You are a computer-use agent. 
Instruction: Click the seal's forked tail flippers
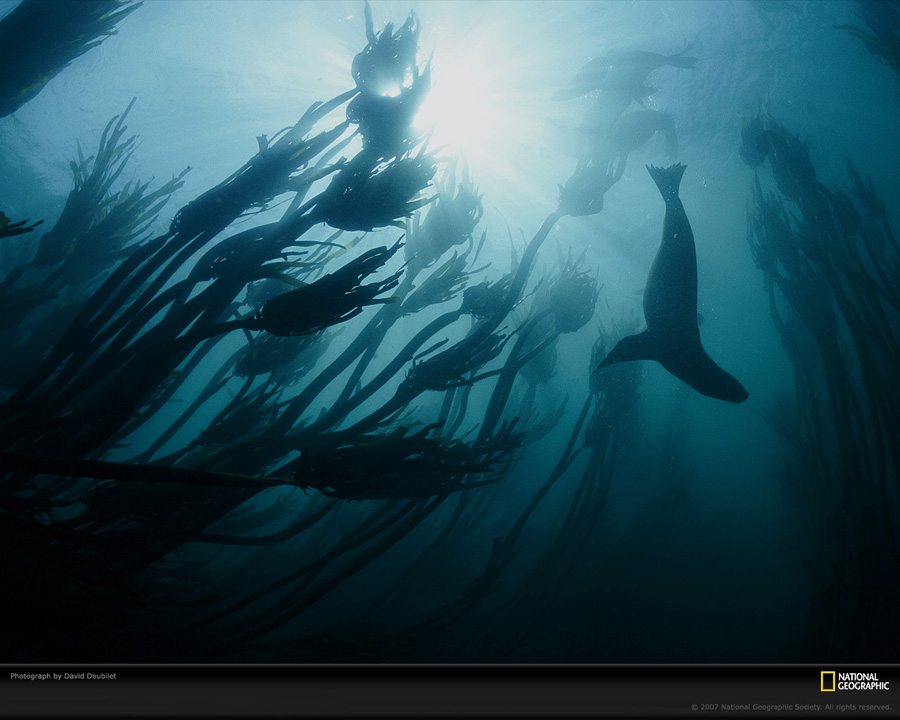pyautogui.click(x=666, y=179)
